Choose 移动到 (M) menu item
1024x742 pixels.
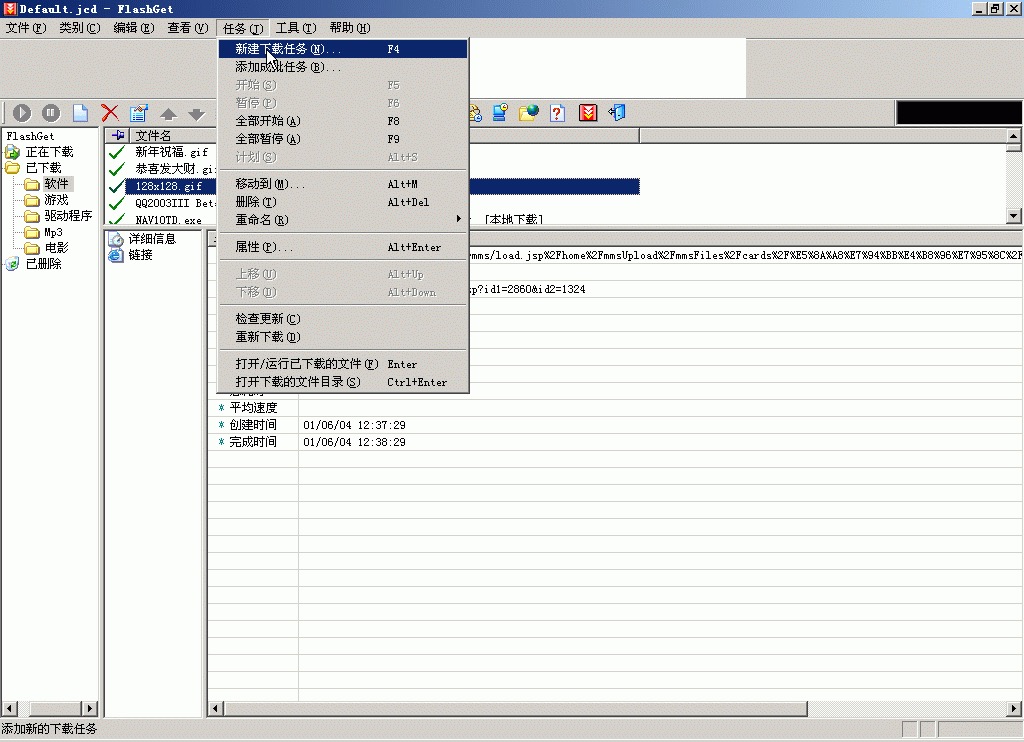click(x=343, y=184)
